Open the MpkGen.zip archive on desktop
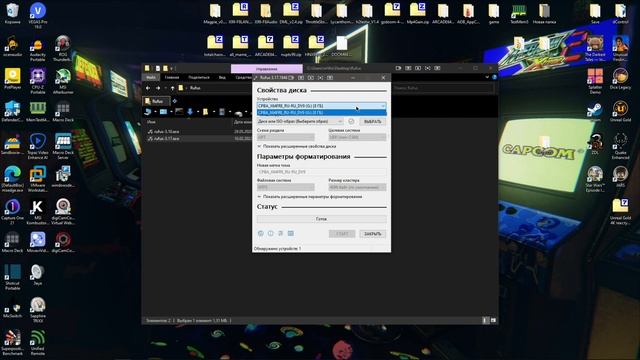Screen dimensions: 640x360 (418, 13)
